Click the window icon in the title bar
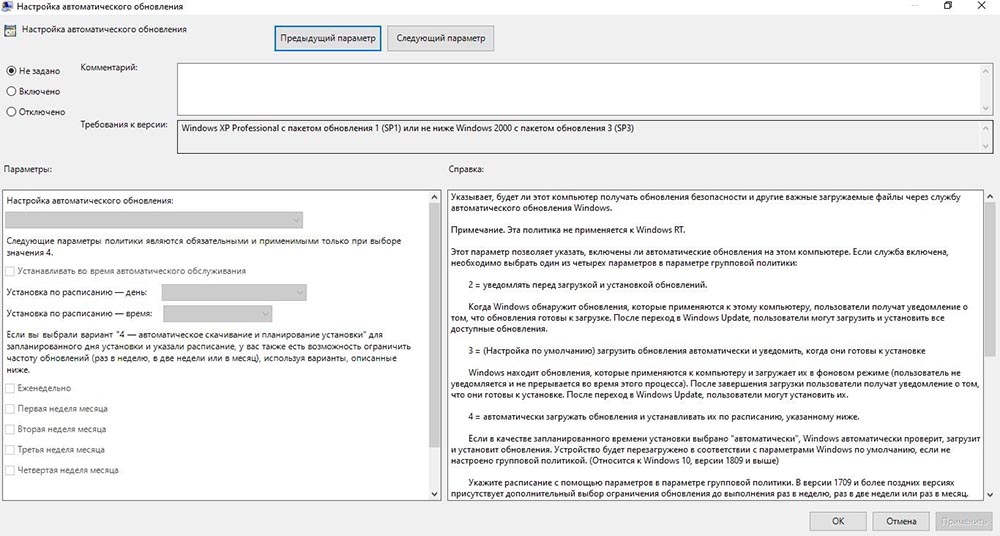 coord(9,7)
